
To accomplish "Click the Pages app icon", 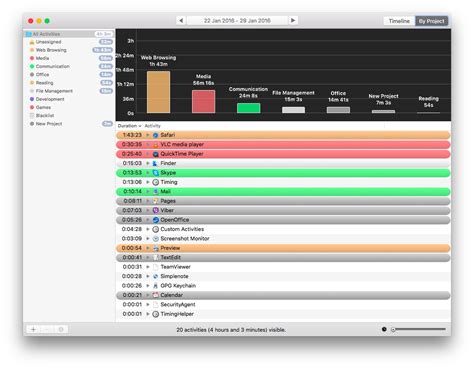I will click(x=155, y=201).
